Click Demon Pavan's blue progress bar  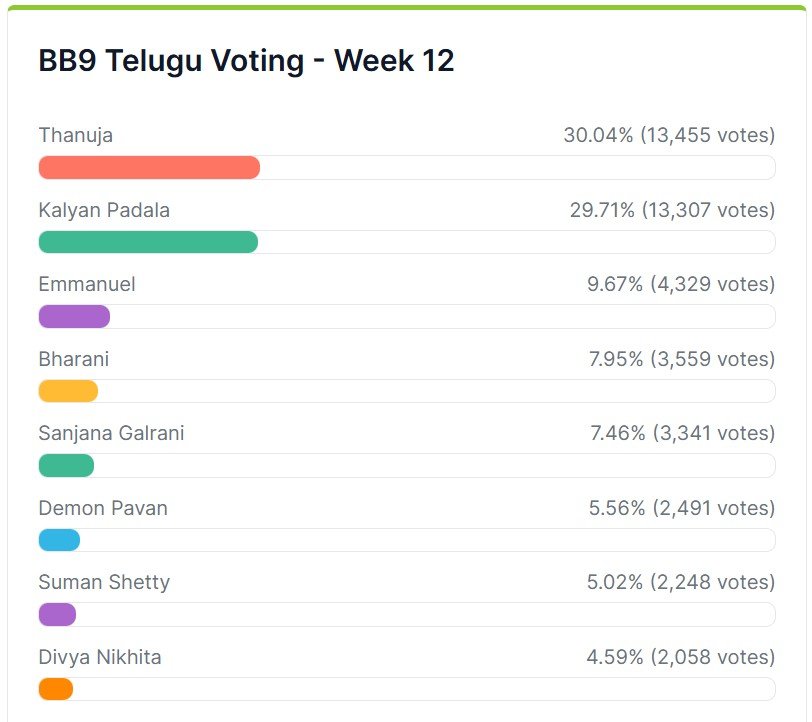click(x=59, y=540)
